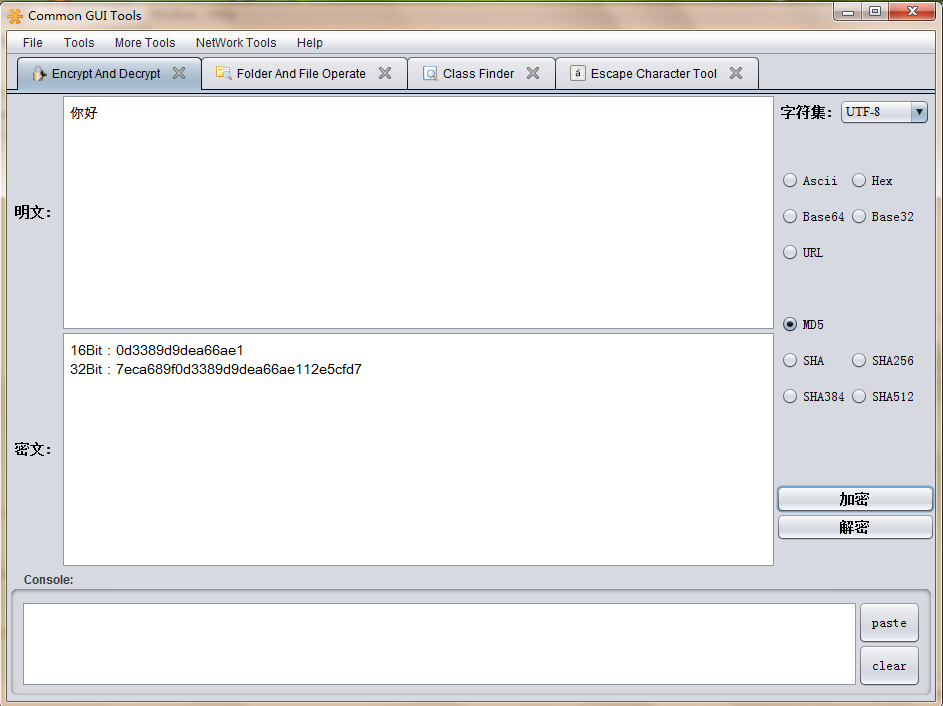Image resolution: width=943 pixels, height=706 pixels.
Task: Open the UTF-8 charset dropdown
Action: pyautogui.click(x=885, y=112)
